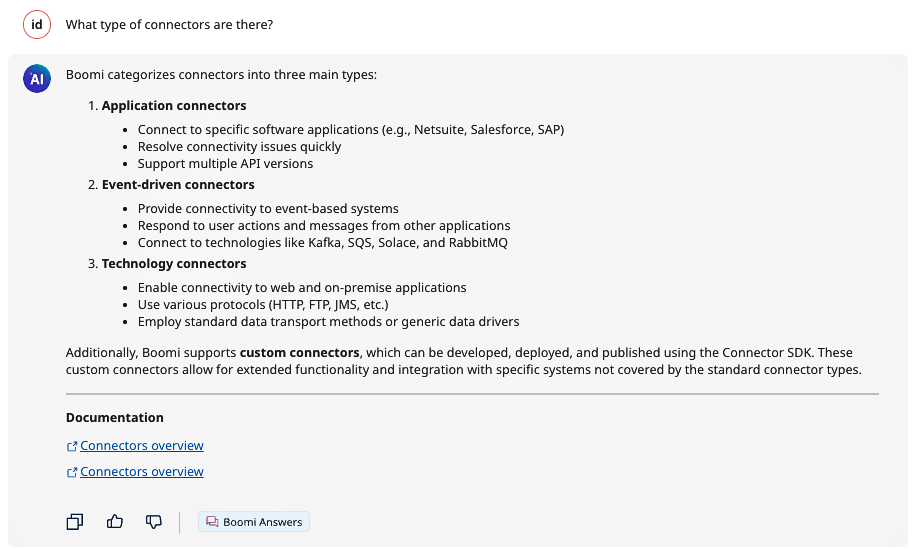Image resolution: width=913 pixels, height=549 pixels.
Task: Click 'Enable connectivity to web and on-premise applications'
Action: pos(302,288)
